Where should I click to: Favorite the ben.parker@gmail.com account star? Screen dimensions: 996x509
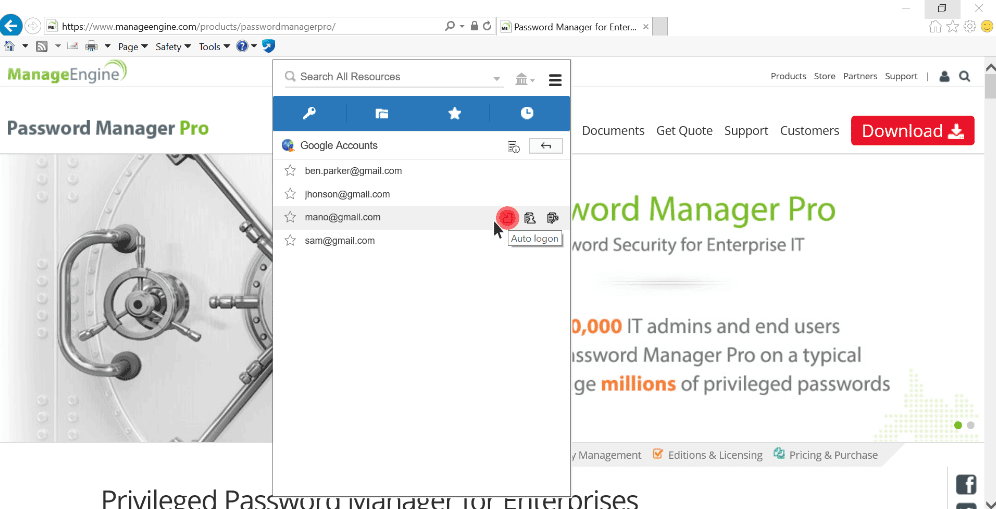[x=290, y=170]
